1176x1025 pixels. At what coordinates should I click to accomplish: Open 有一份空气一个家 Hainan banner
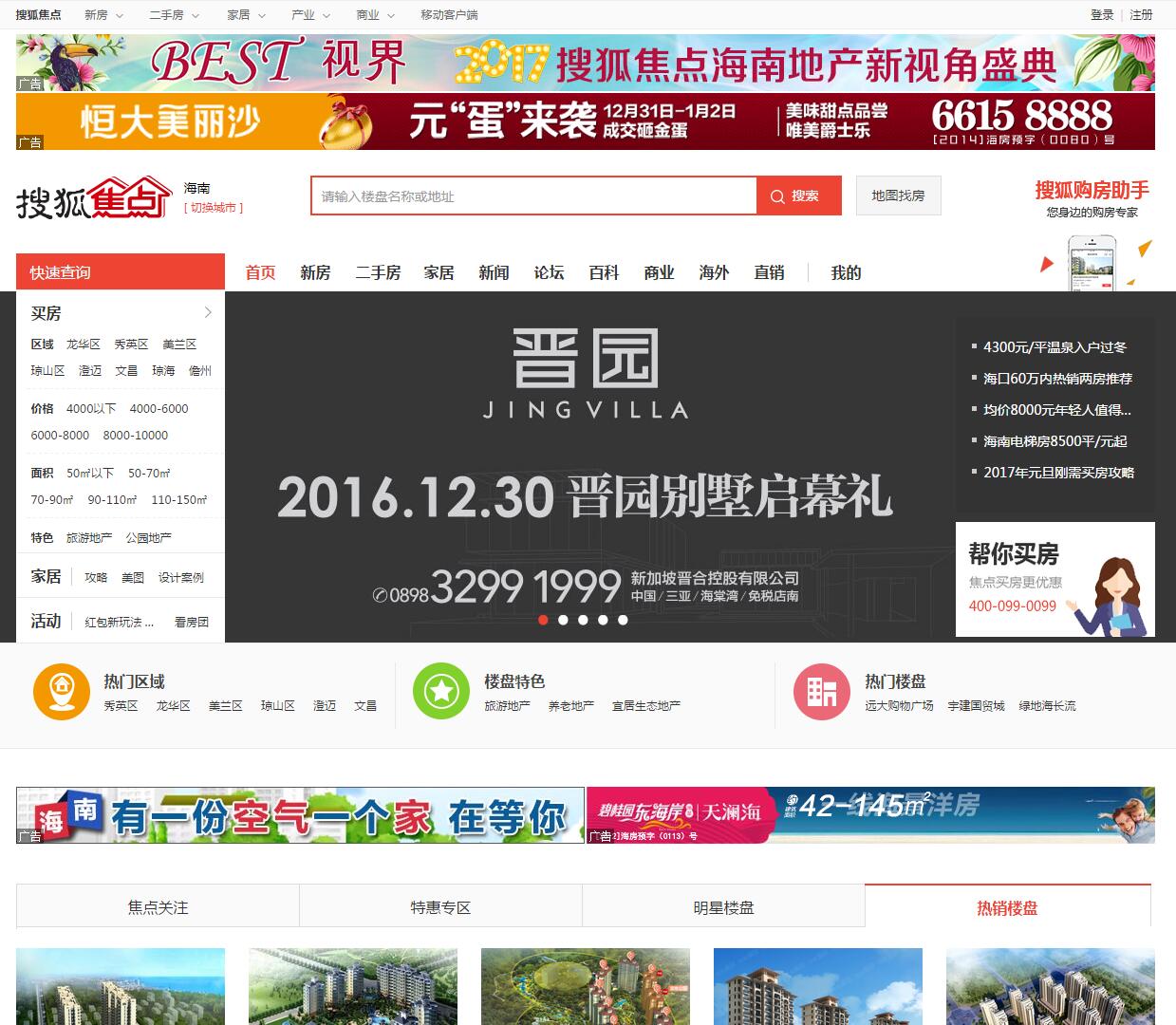[x=300, y=815]
